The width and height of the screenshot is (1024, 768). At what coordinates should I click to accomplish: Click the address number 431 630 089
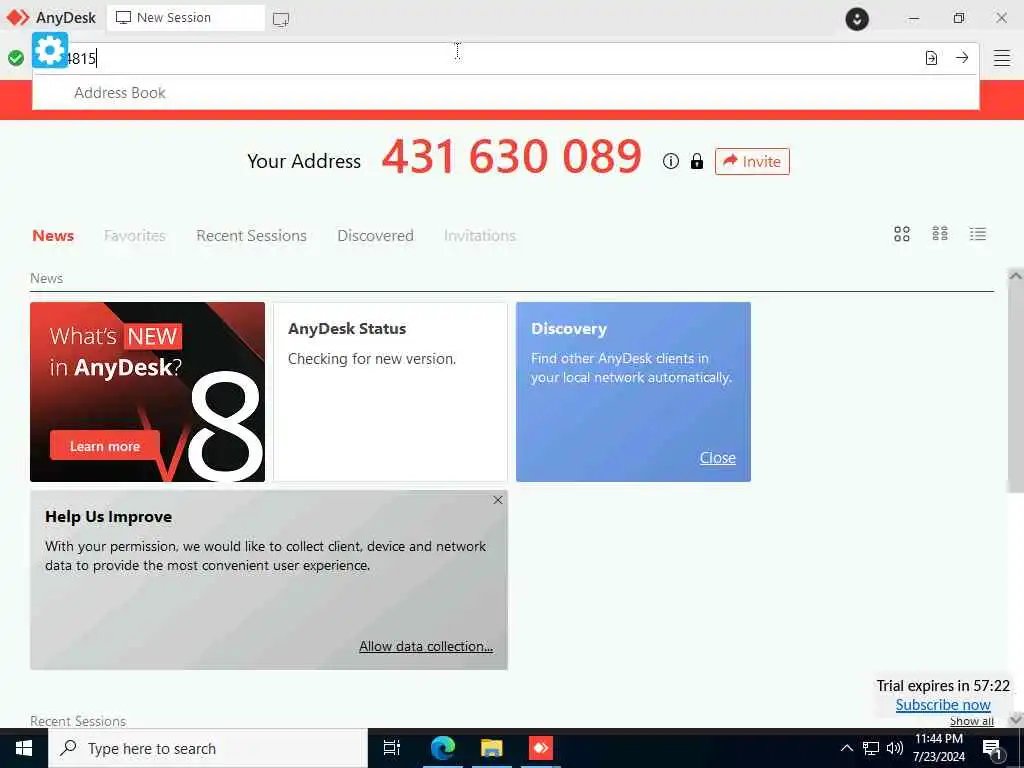pos(511,157)
